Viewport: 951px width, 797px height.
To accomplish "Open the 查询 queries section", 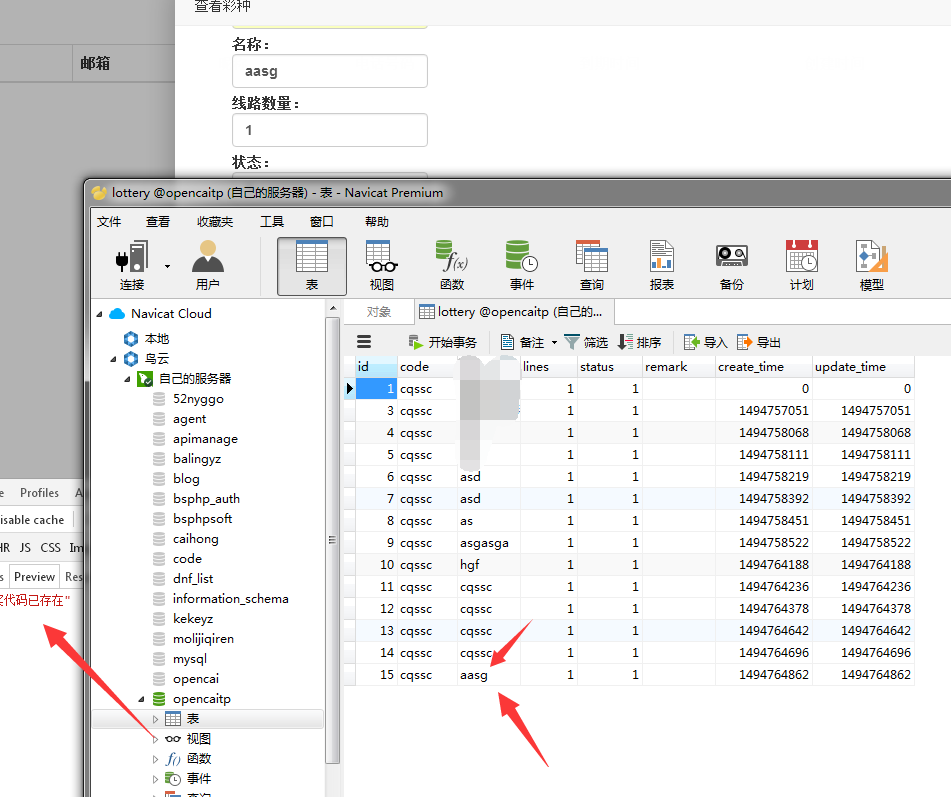I will pos(591,265).
